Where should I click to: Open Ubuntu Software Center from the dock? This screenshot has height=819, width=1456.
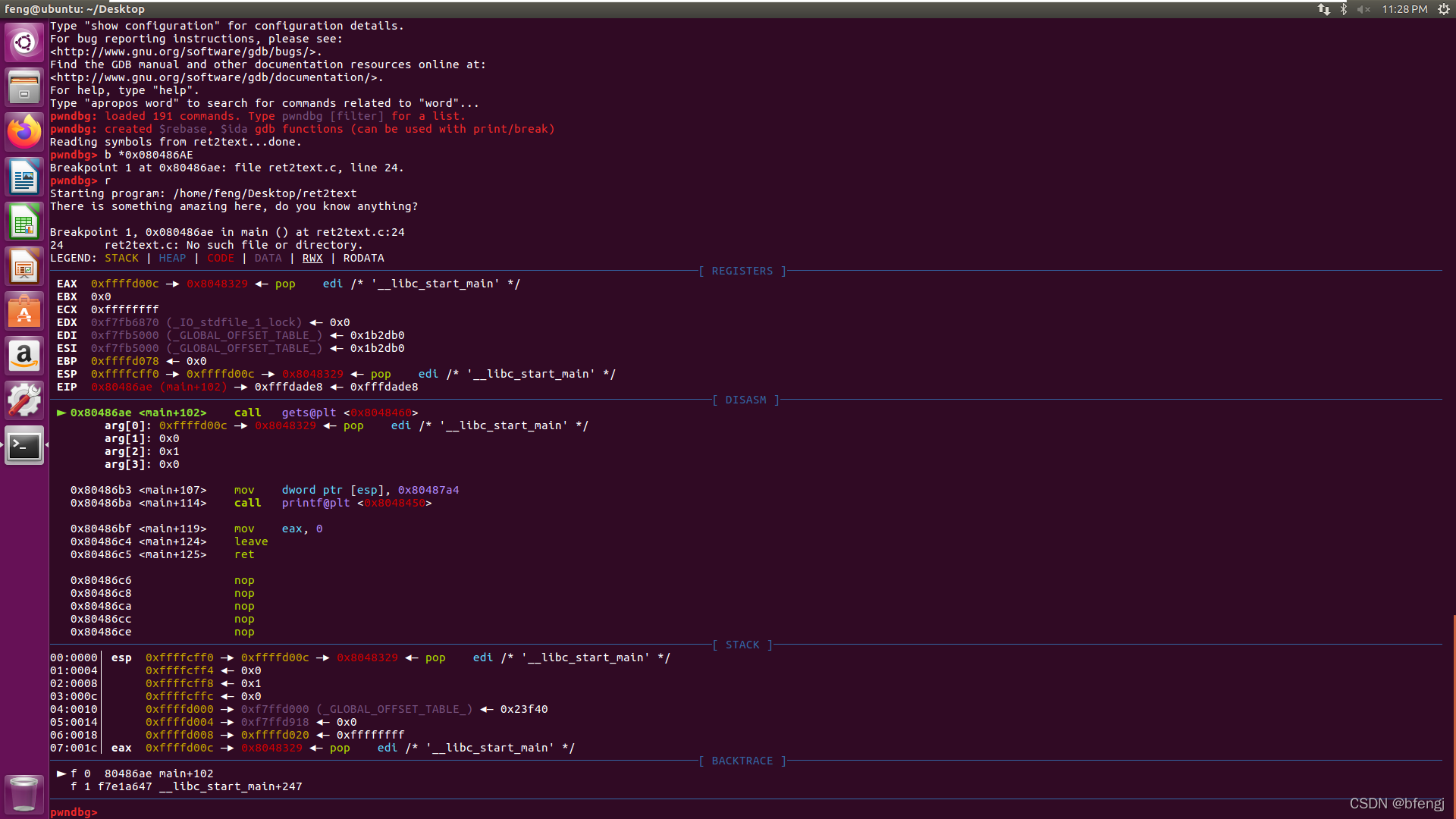[24, 312]
